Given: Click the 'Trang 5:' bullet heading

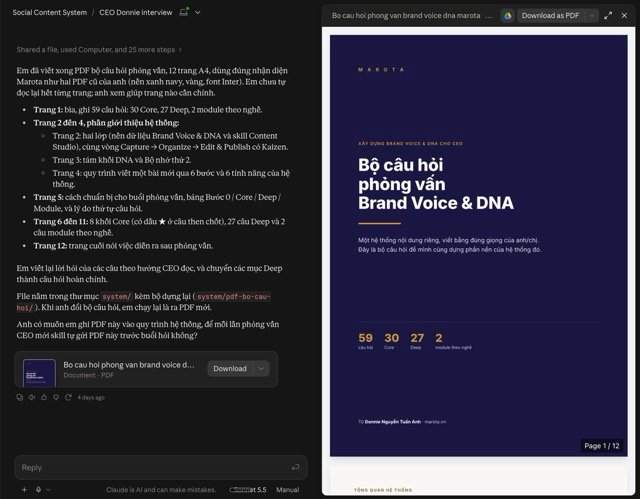Looking at the screenshot, I should [x=48, y=197].
